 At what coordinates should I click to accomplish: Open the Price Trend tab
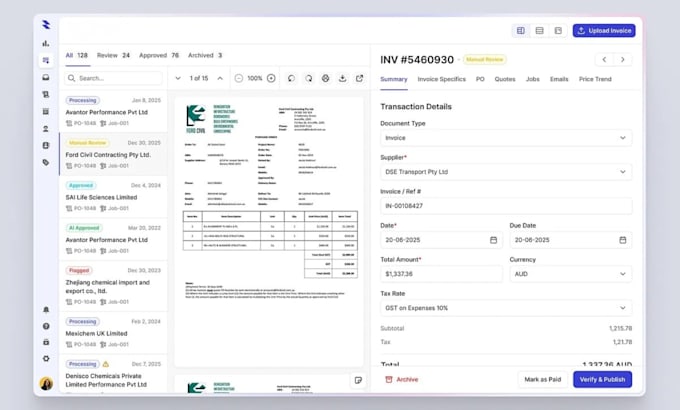pos(595,79)
